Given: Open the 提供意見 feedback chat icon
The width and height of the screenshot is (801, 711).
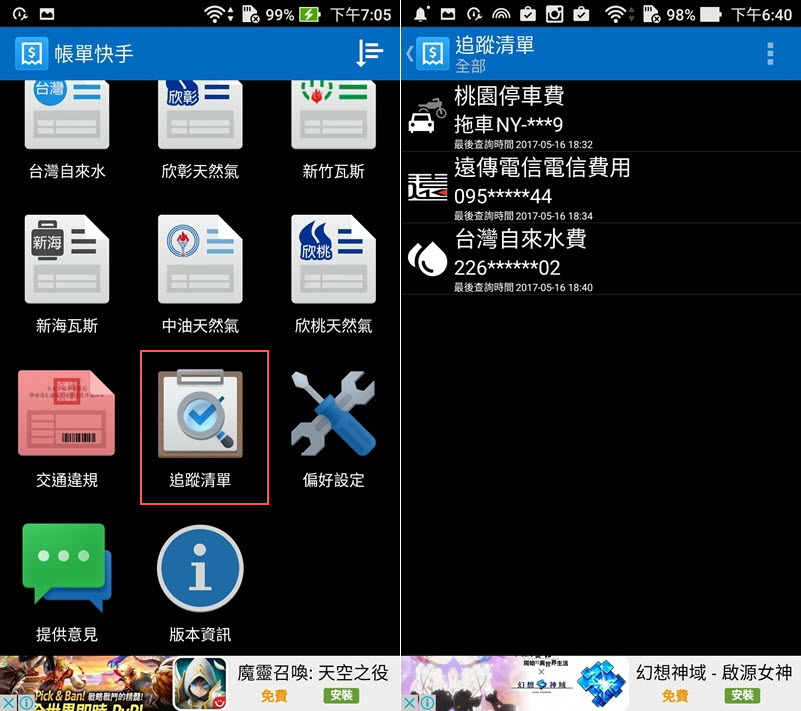Looking at the screenshot, I should coord(67,567).
